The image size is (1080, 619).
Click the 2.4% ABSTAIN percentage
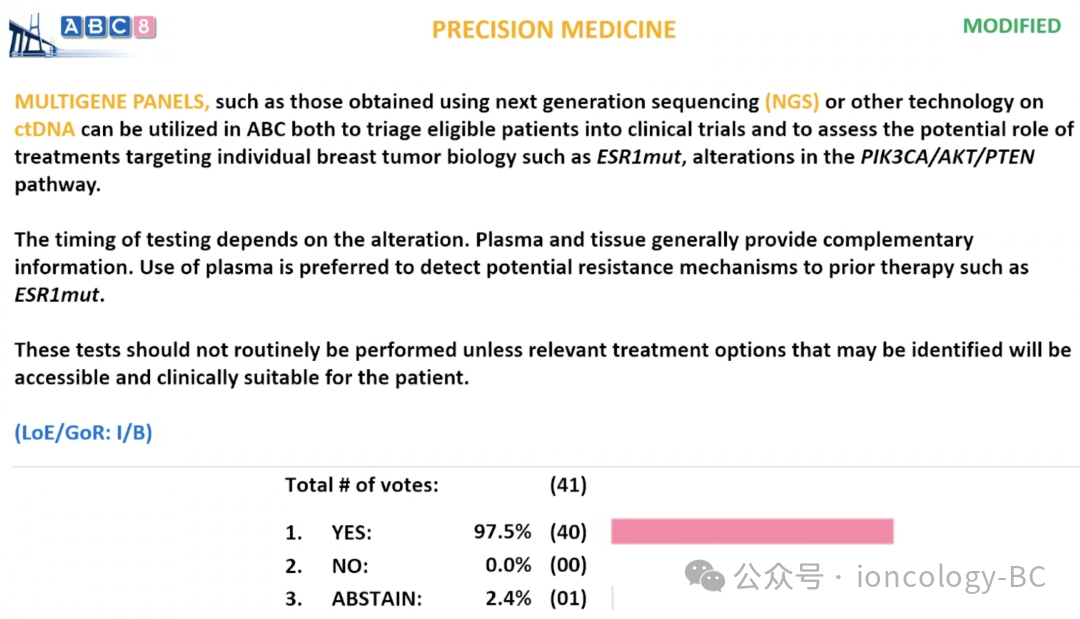tap(507, 600)
